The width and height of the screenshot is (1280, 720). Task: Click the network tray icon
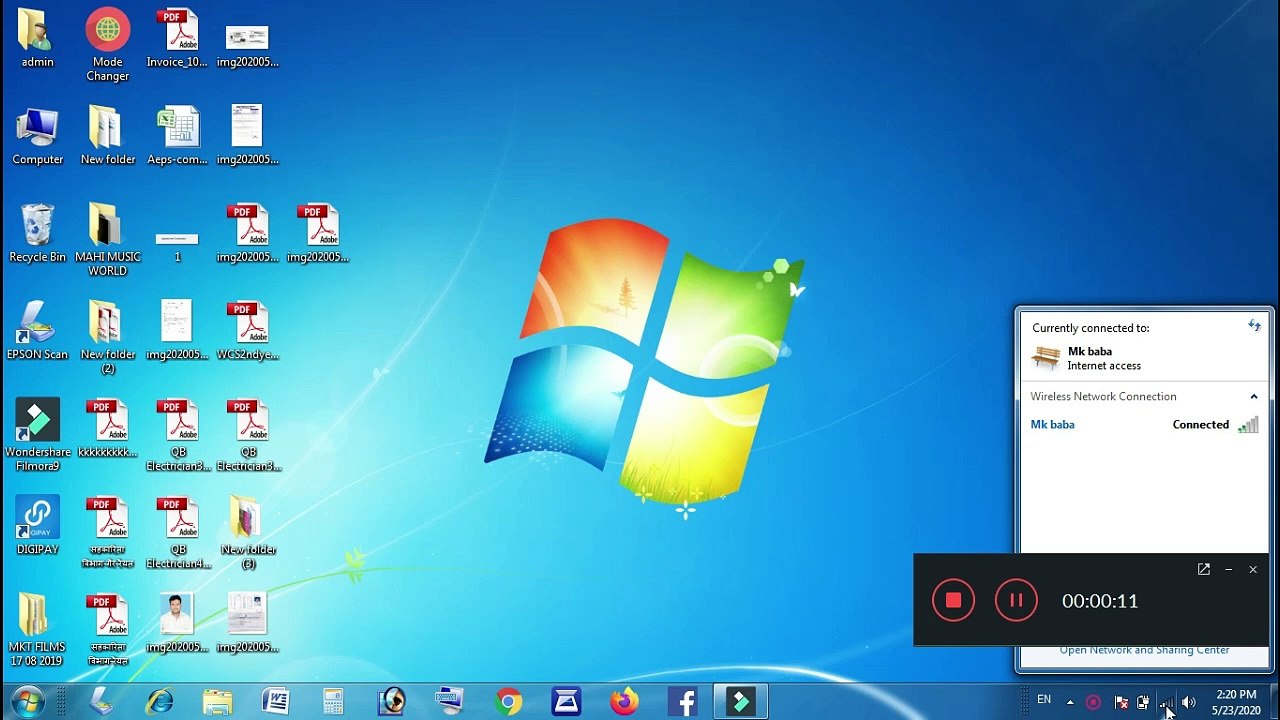(1166, 702)
